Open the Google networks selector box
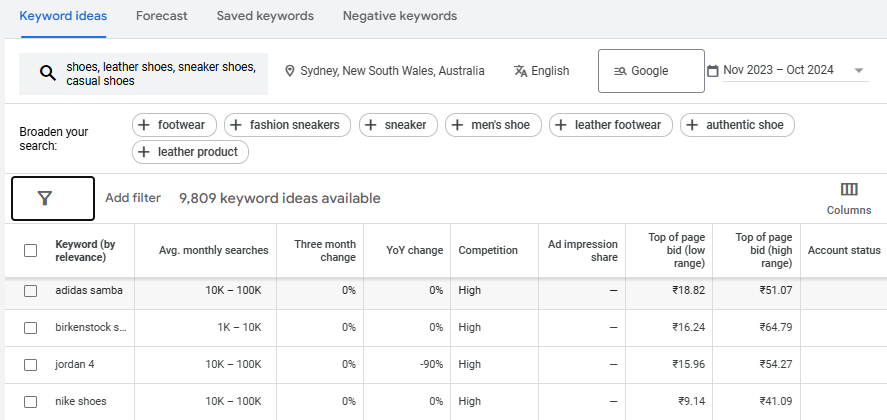 (651, 71)
